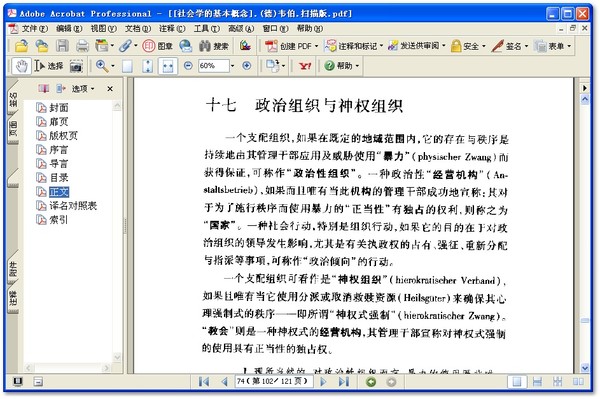This screenshot has width=600, height=399.
Task: Close the bookmarks panel with X
Action: point(110,89)
